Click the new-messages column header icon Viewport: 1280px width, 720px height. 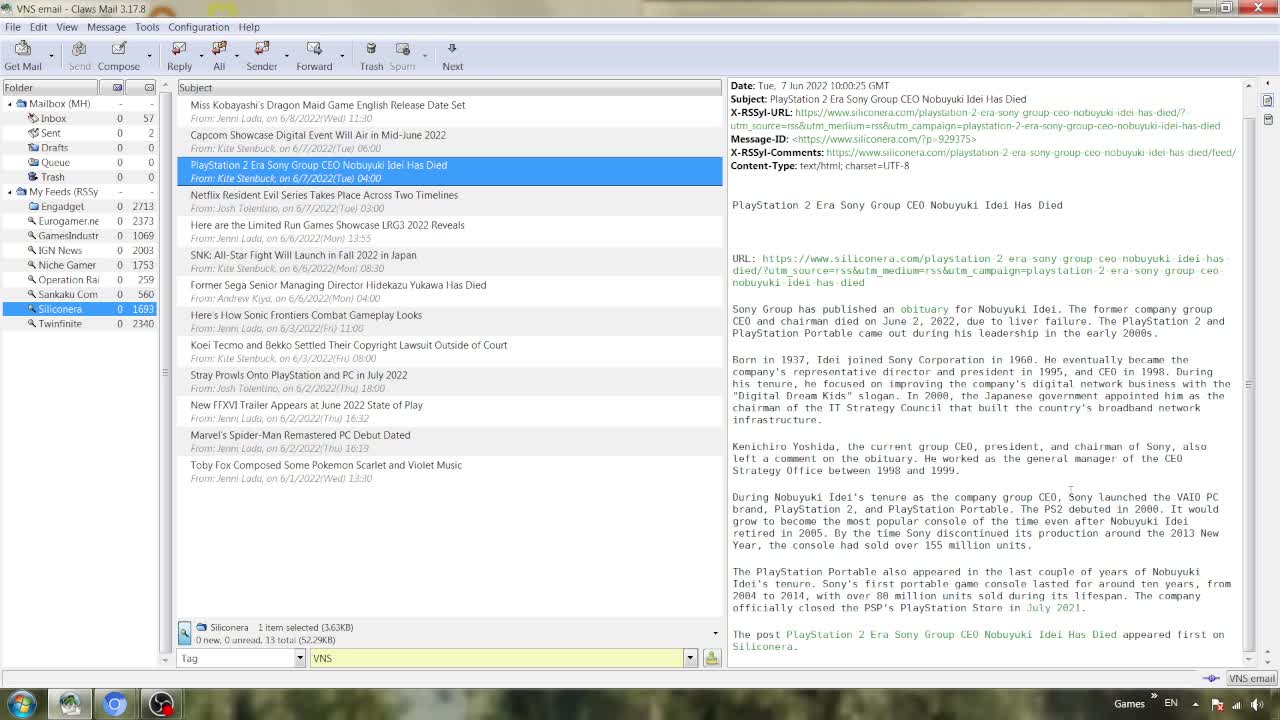[117, 88]
